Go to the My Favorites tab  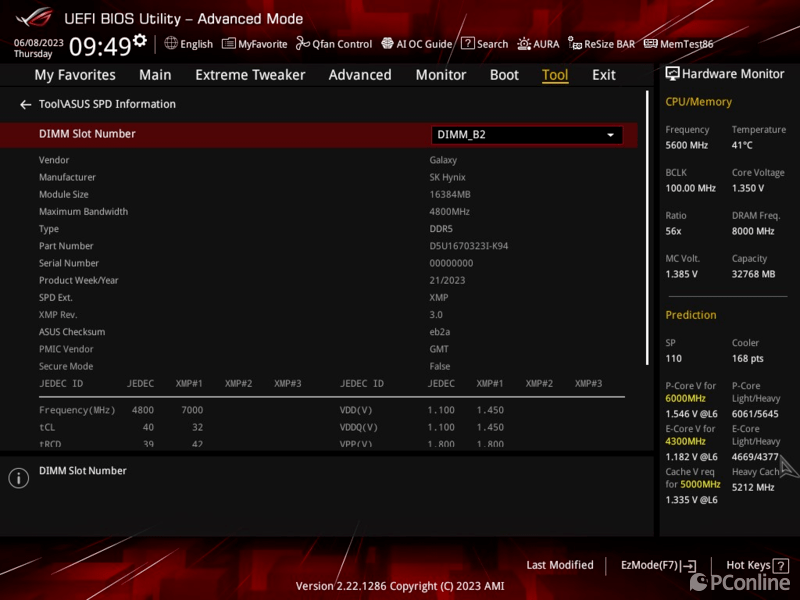point(75,75)
